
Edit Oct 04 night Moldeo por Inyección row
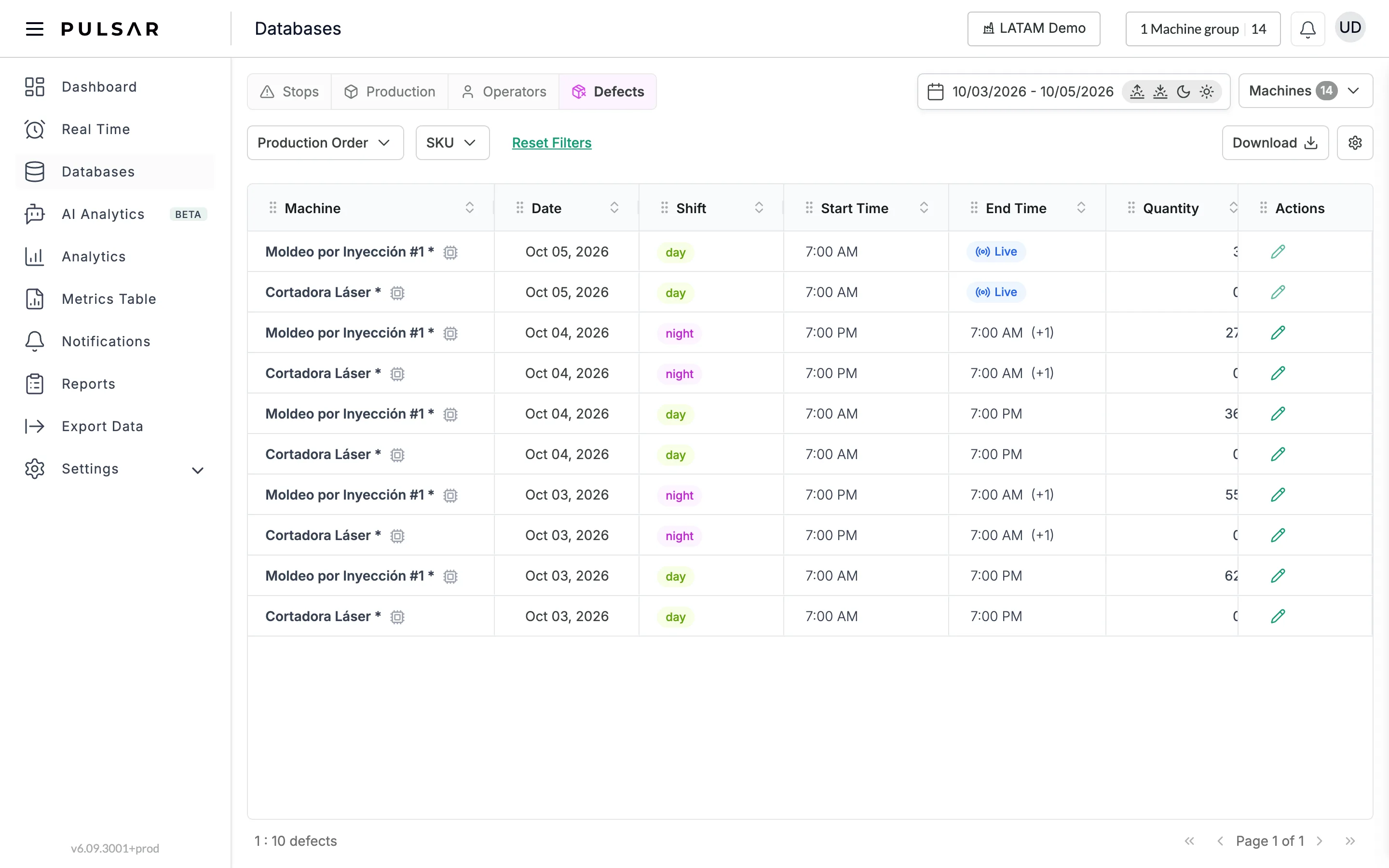tap(1278, 332)
